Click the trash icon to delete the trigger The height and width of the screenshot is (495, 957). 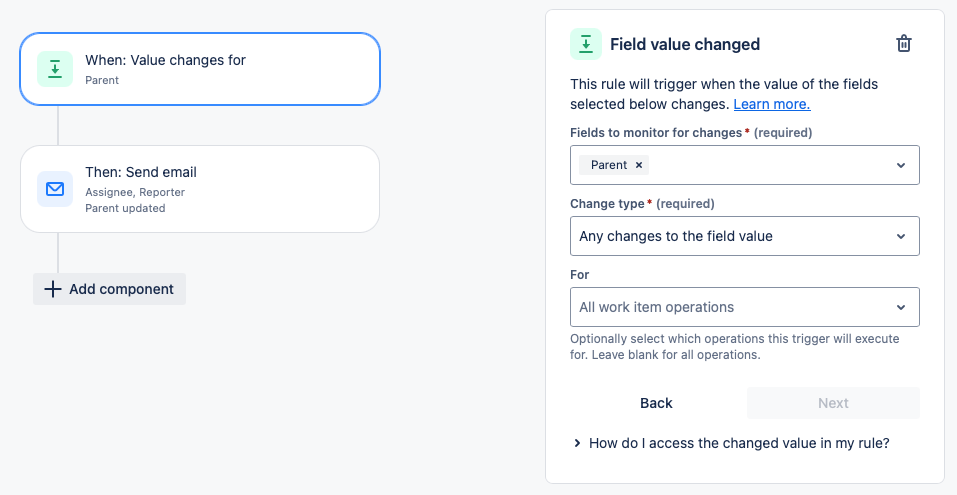pyautogui.click(x=903, y=44)
